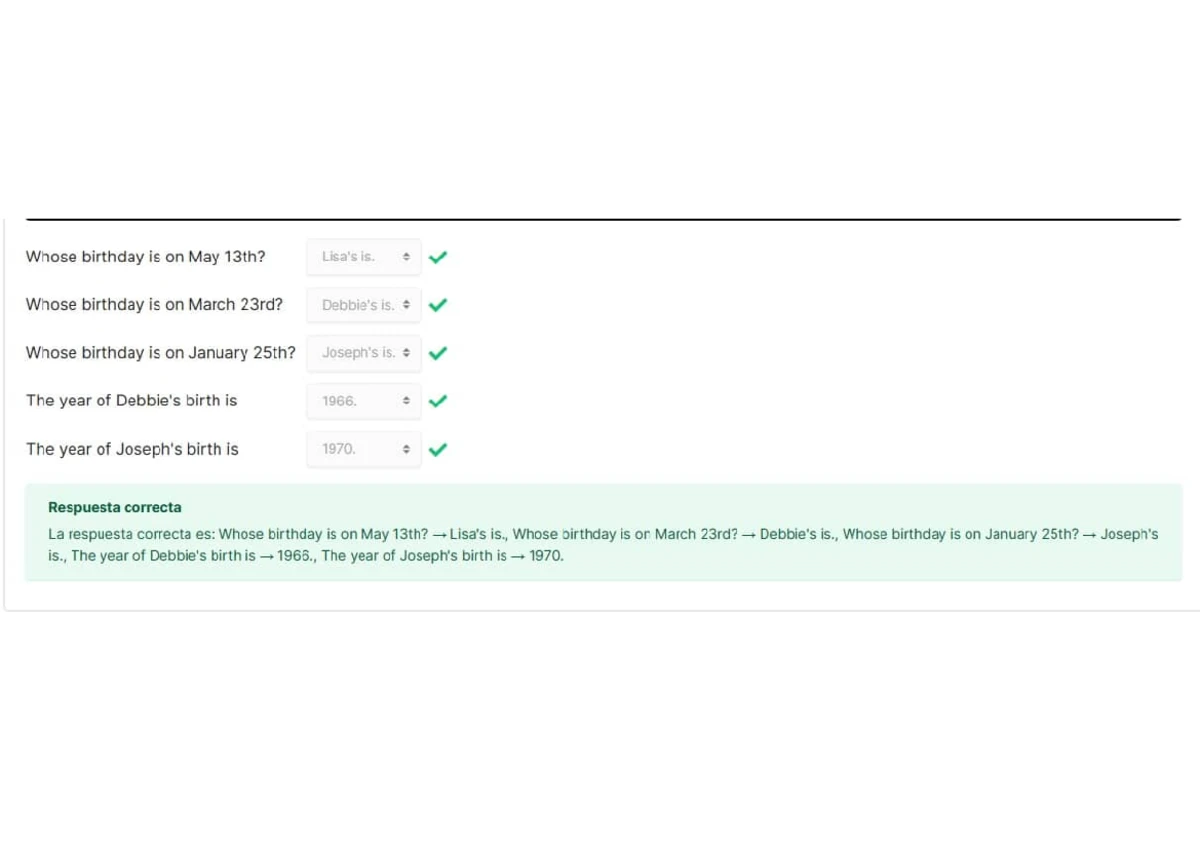Click the green checkmark beside Joseph's is
This screenshot has height=848, width=1200.
[x=437, y=353]
